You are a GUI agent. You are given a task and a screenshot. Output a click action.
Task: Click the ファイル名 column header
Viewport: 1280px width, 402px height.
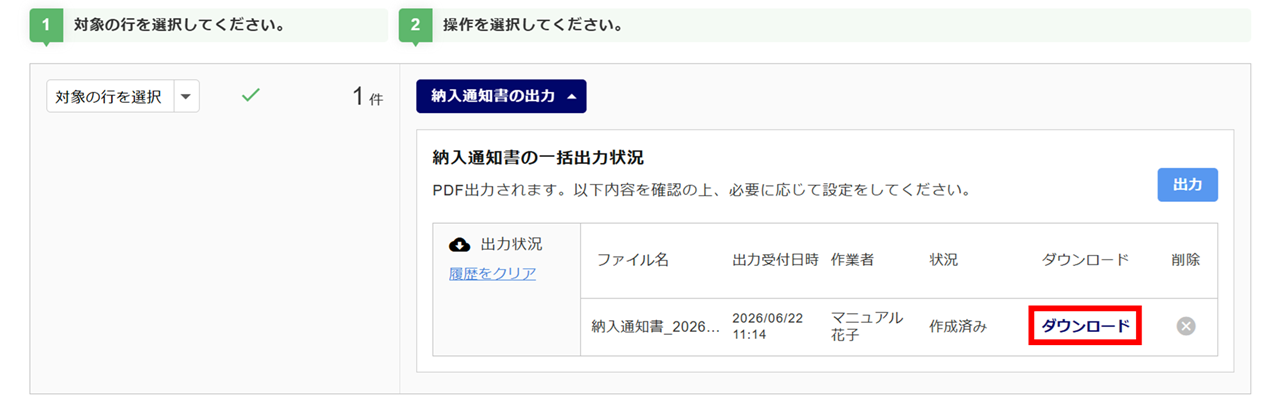click(633, 260)
